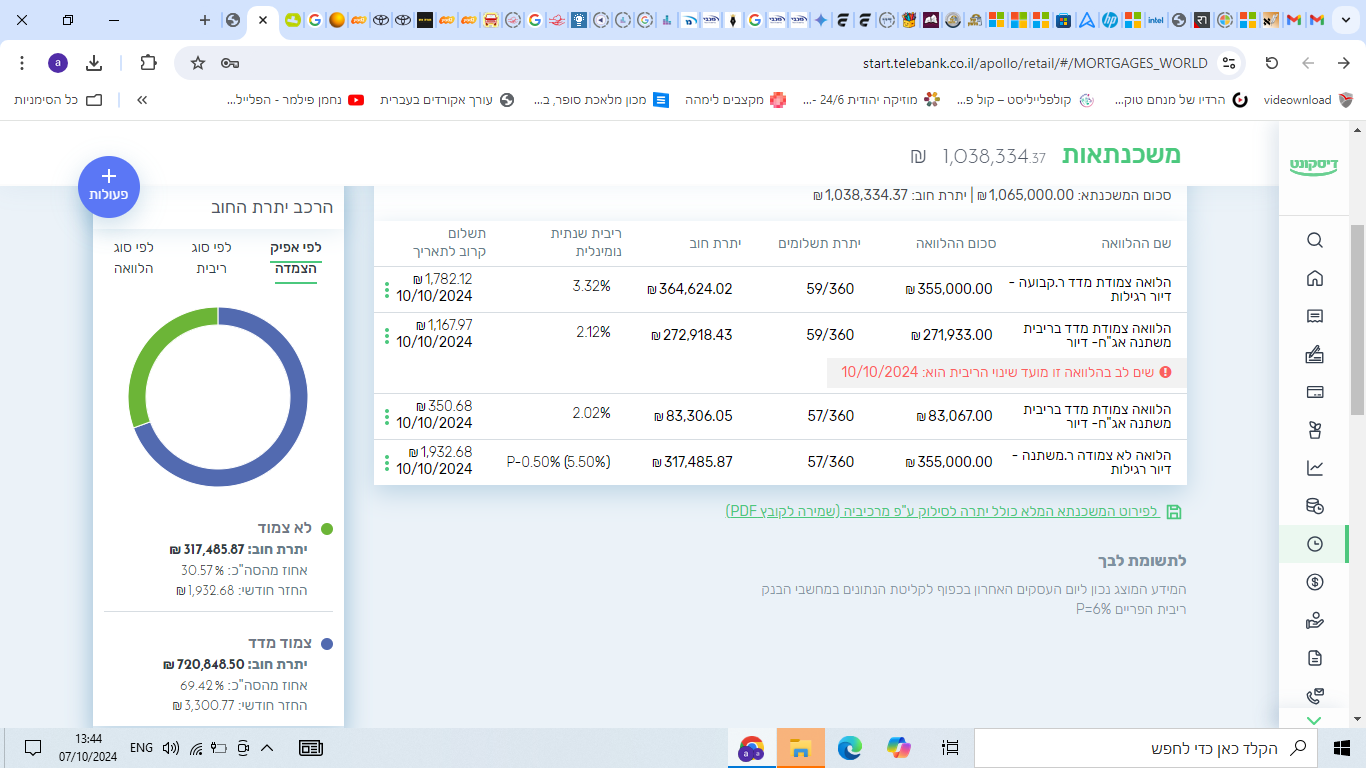Download full mortgage details PDF link

coord(942,511)
